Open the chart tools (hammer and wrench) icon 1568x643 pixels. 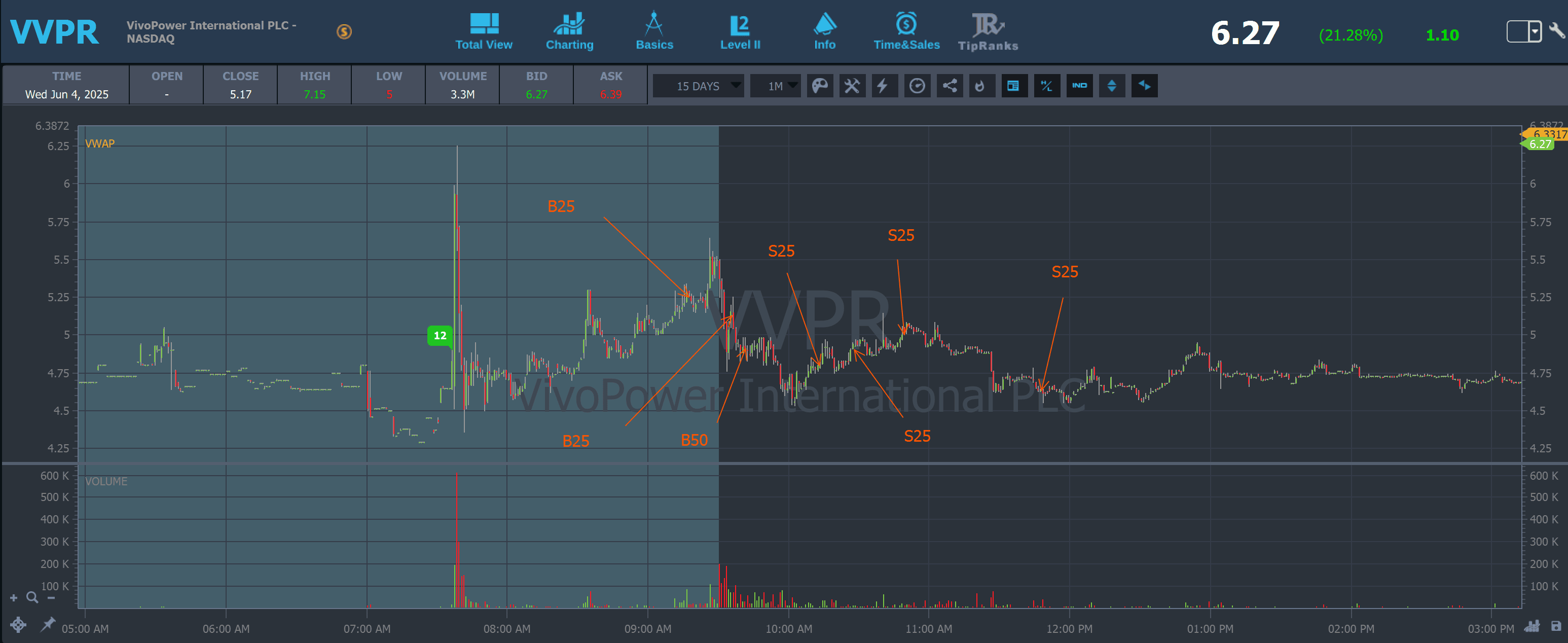click(852, 86)
